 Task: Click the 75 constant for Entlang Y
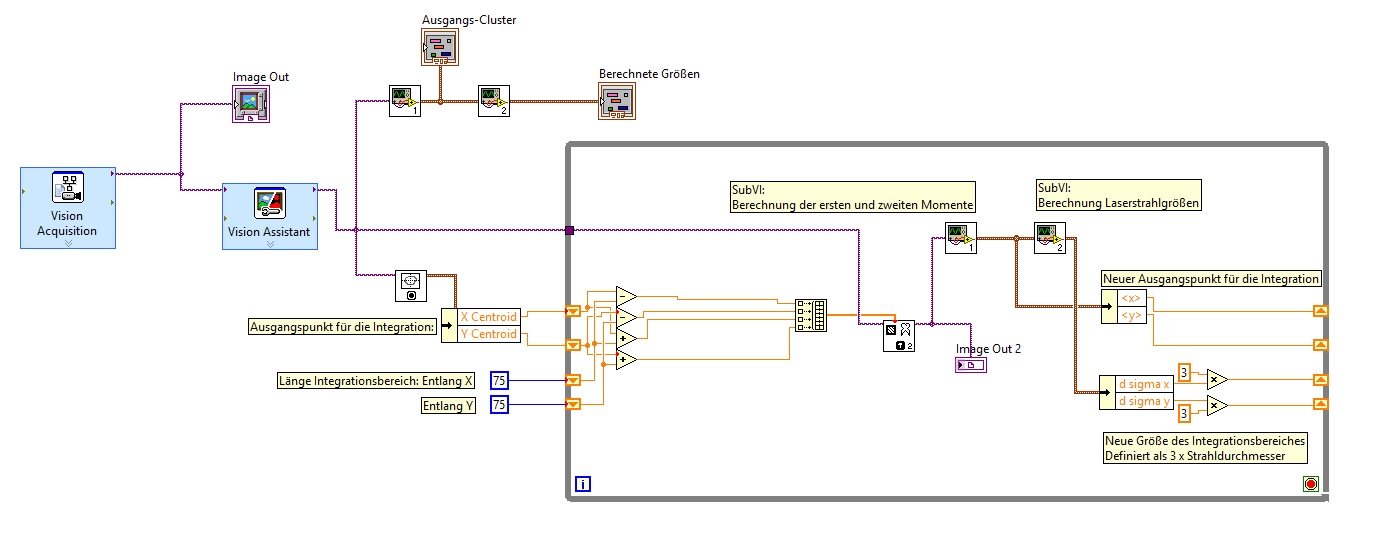pos(500,404)
